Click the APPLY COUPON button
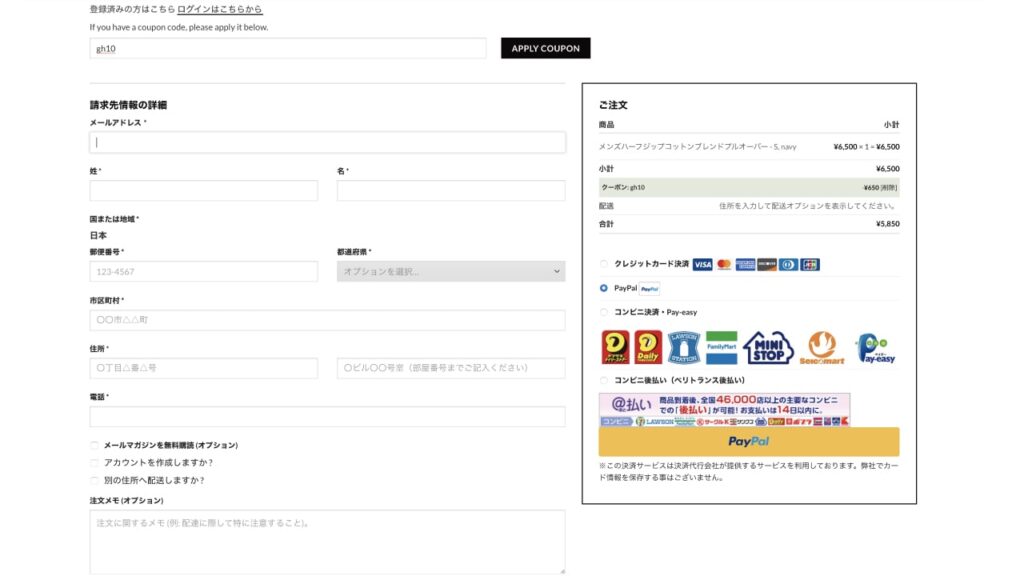1024x576 pixels. coord(545,48)
